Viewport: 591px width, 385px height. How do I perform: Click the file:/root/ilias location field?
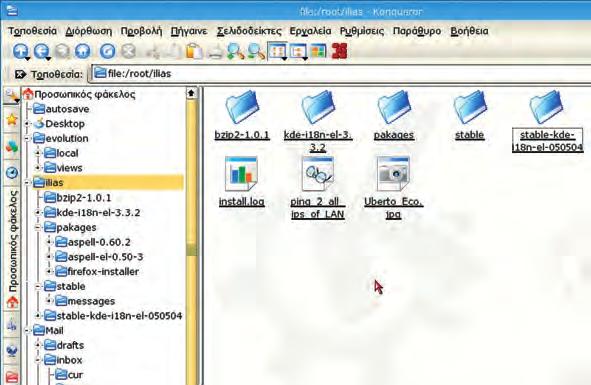(x=341, y=73)
